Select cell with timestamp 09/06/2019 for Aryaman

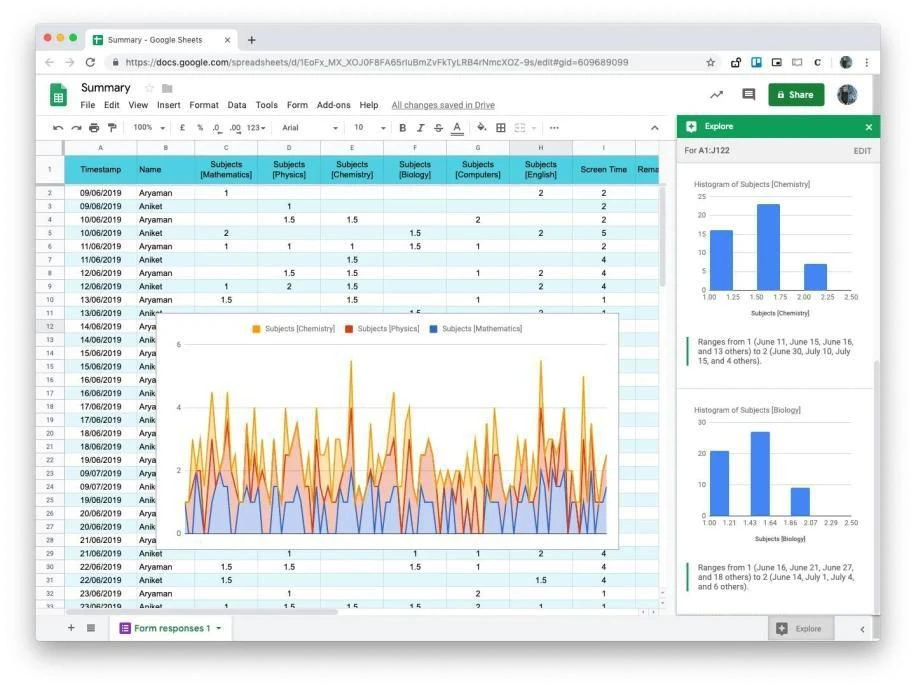tap(100, 193)
